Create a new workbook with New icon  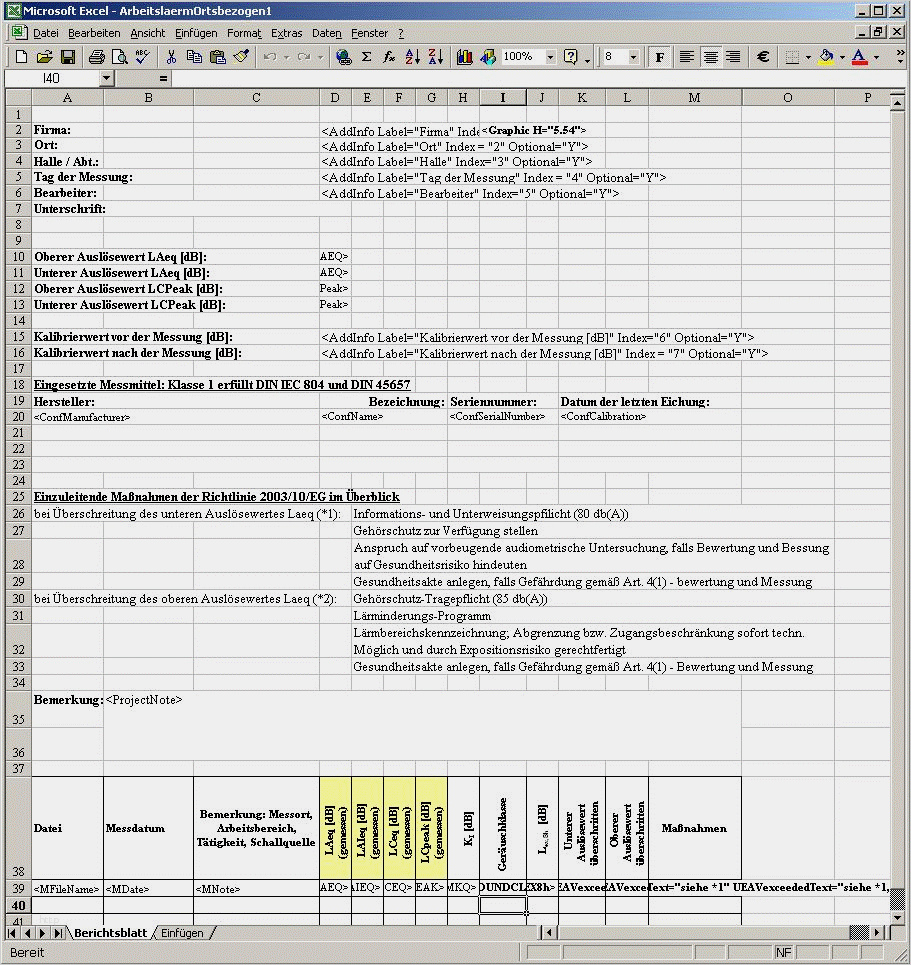[21, 57]
